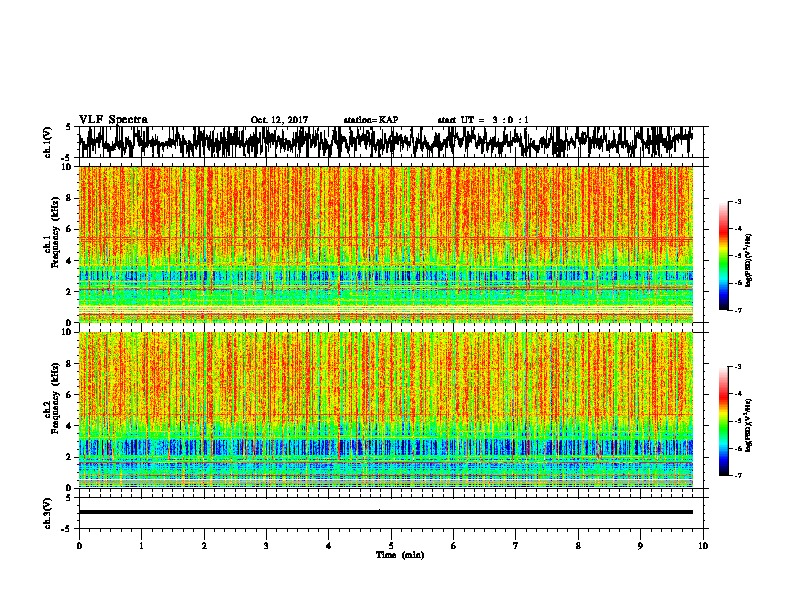
Task: Click the "3" minute tick on time axis
Action: coord(266,546)
